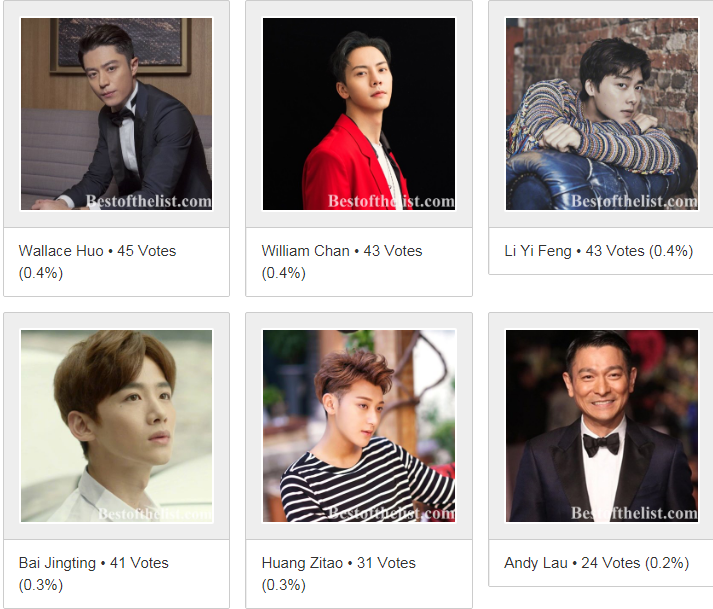713x609 pixels.
Task: Click the "Bai Jingting • 41 Votes" caption text
Action: (94, 563)
